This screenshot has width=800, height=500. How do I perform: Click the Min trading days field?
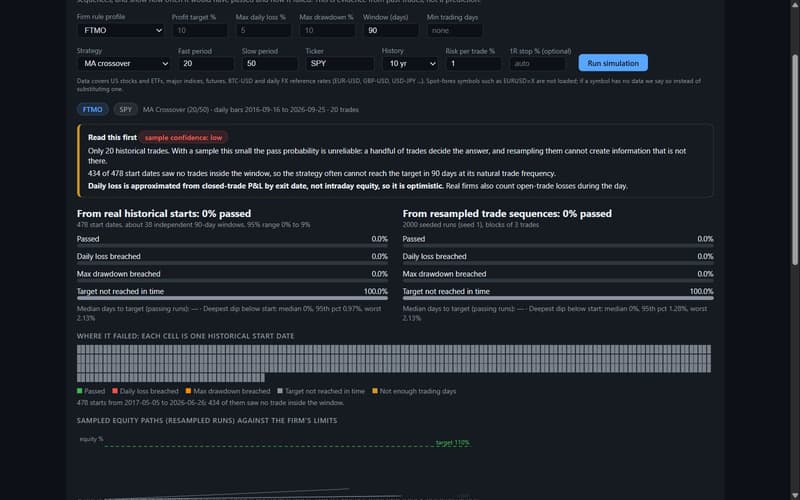[454, 31]
